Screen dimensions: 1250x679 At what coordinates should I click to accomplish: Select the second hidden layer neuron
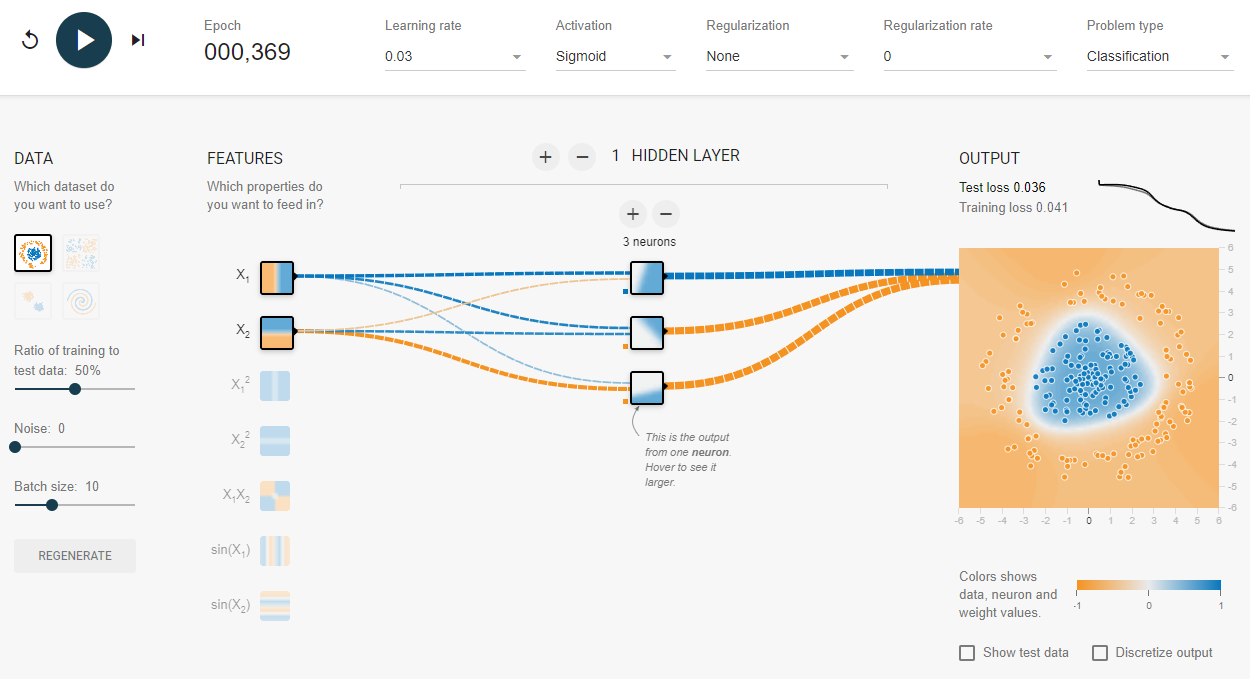pyautogui.click(x=647, y=331)
